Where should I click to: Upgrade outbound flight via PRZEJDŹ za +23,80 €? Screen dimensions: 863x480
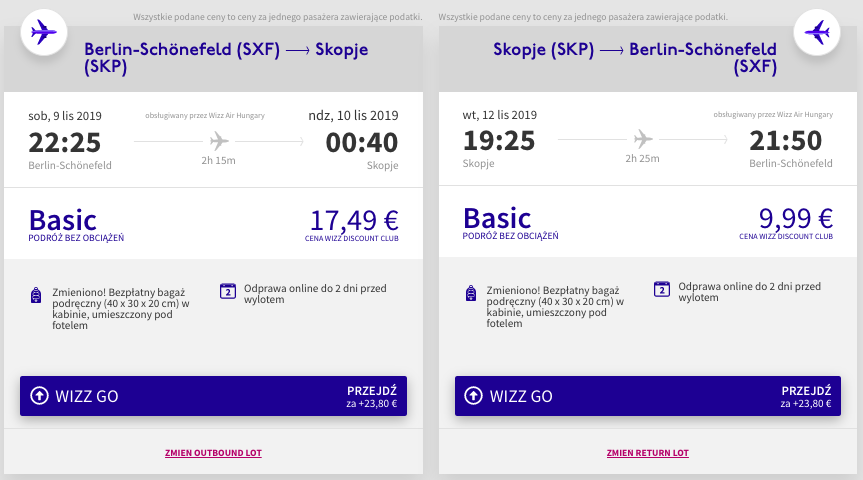coord(371,397)
